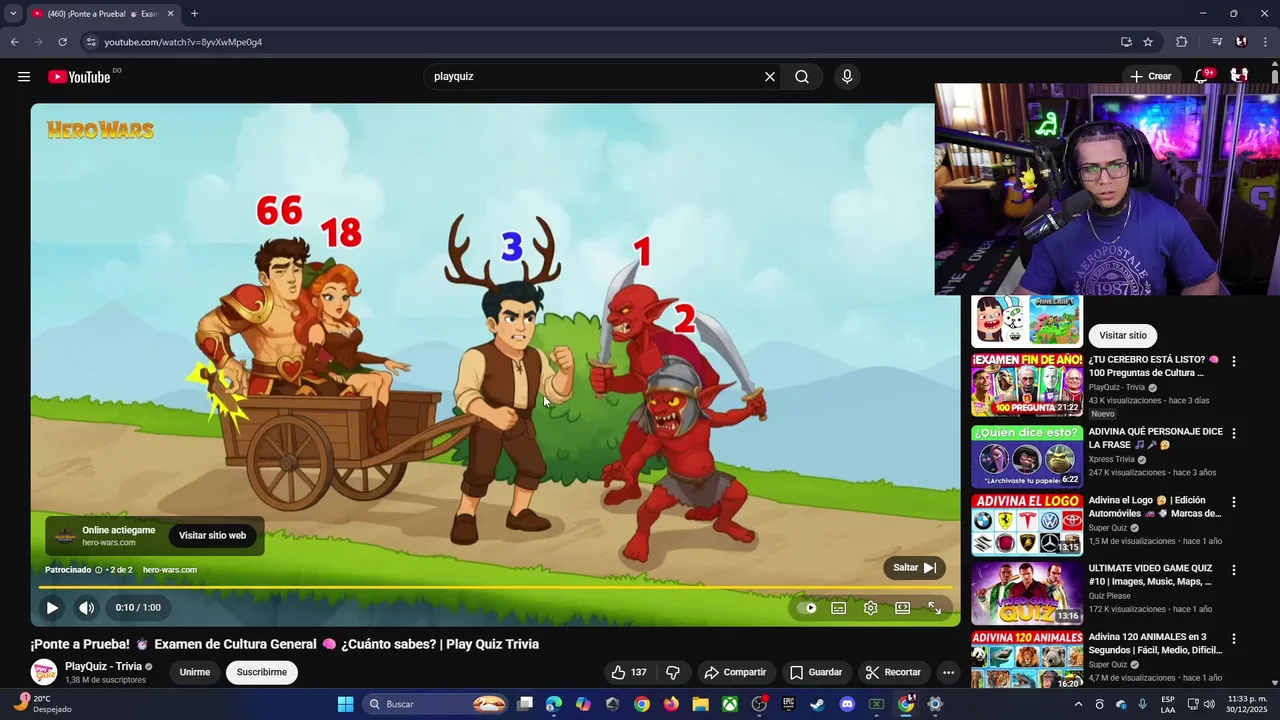Skip the ad with Saltar
This screenshot has width=1280, height=720.
[x=914, y=568]
